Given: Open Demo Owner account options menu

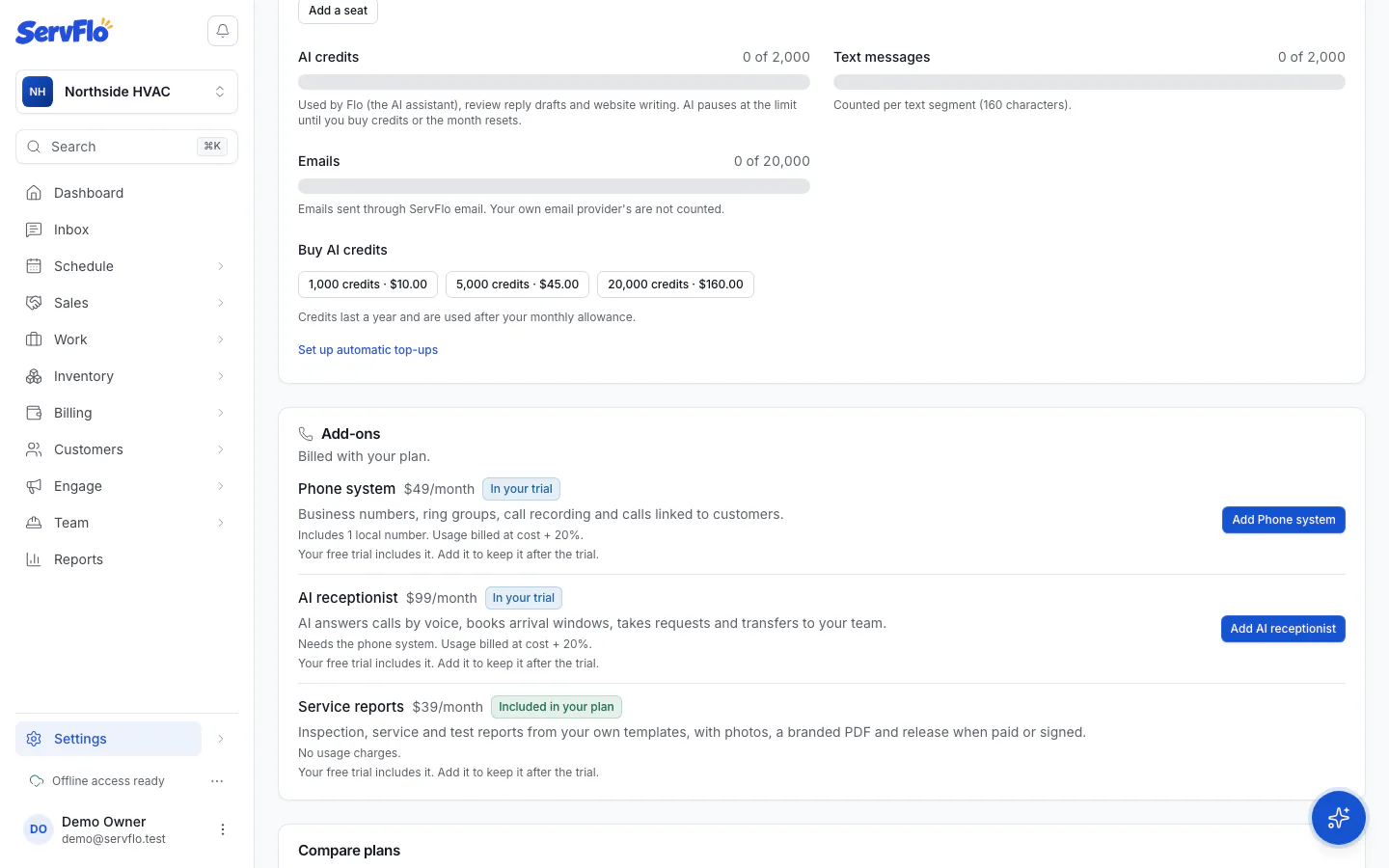Looking at the screenshot, I should tap(223, 829).
